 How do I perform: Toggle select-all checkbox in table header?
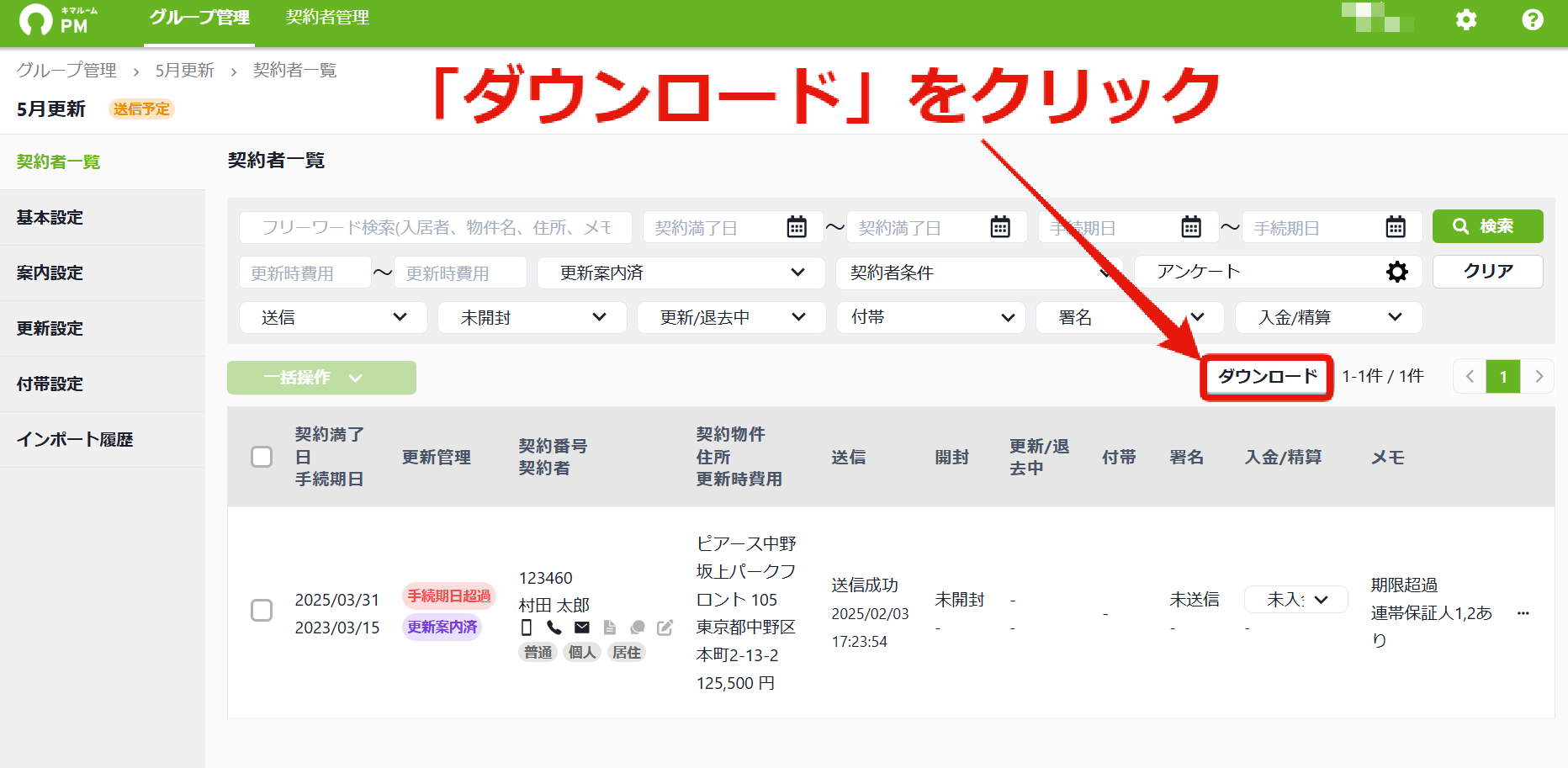(x=262, y=457)
